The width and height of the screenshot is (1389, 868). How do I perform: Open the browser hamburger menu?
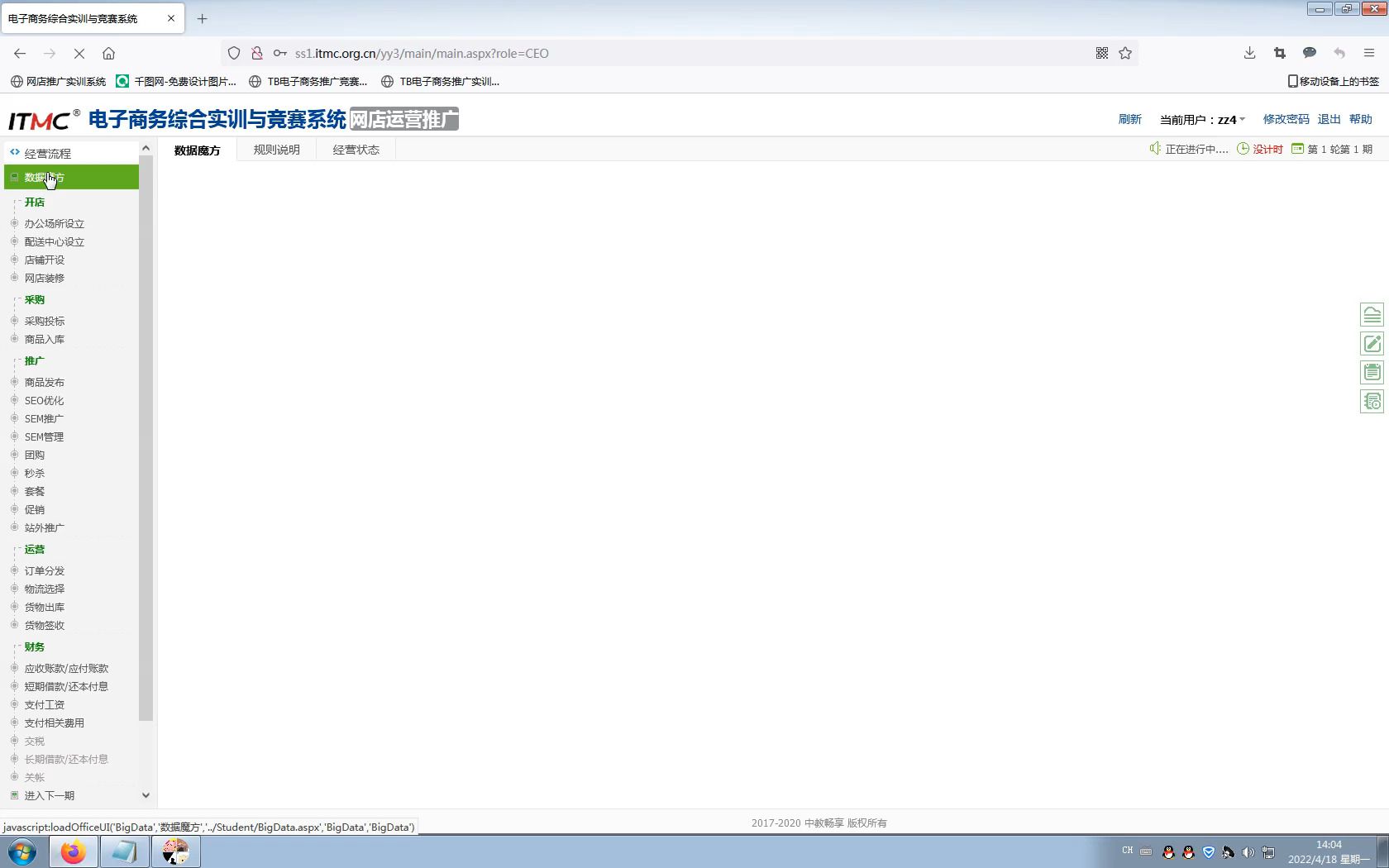tap(1369, 53)
